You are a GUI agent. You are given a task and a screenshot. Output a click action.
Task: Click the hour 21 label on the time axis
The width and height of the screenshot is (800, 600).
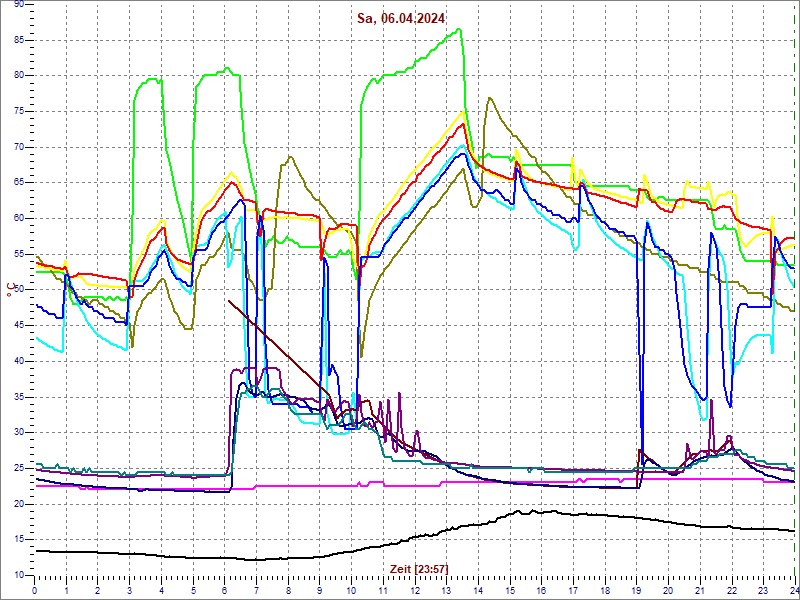click(700, 590)
